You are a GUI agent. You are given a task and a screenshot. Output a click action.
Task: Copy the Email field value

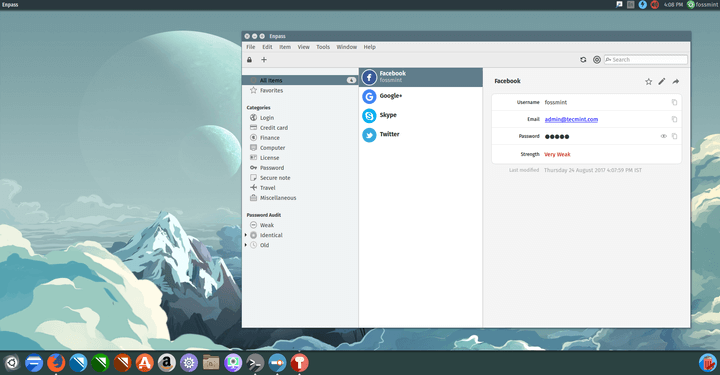[x=674, y=119]
